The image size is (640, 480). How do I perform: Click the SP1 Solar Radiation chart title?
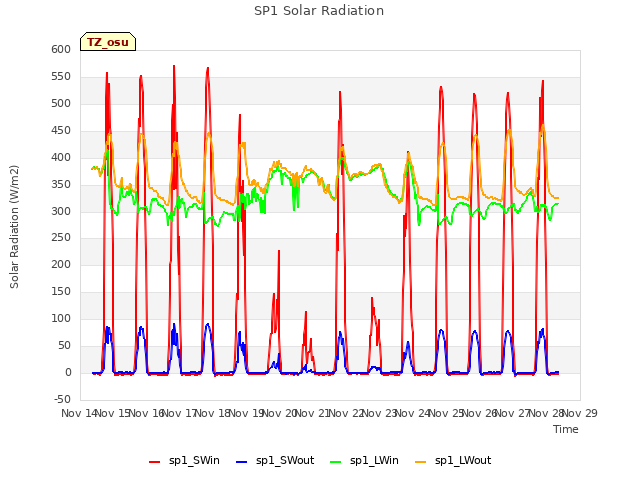pyautogui.click(x=319, y=11)
